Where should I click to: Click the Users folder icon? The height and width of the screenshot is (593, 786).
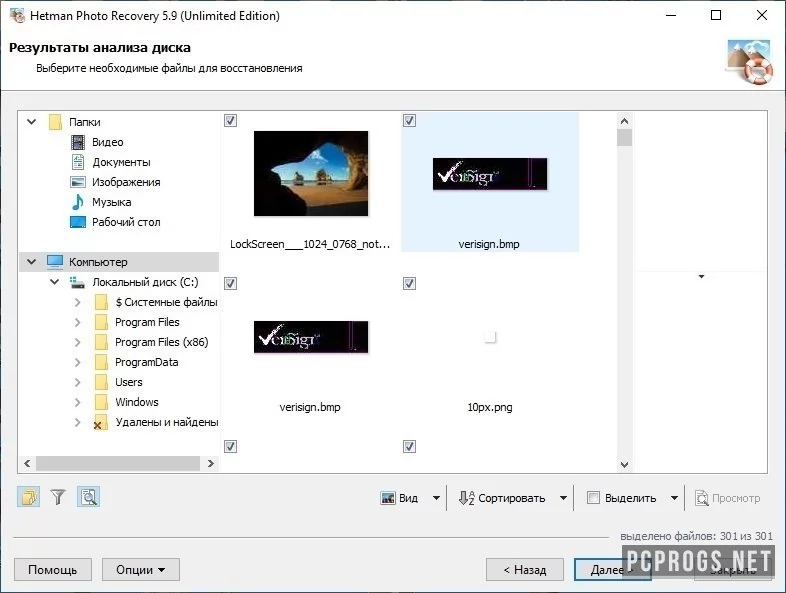click(x=101, y=382)
